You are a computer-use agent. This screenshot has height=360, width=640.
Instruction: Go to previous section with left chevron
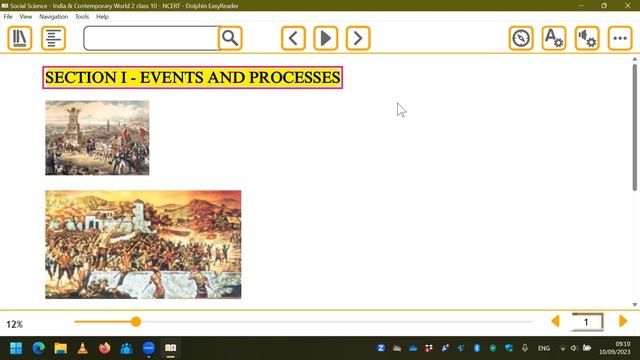(x=293, y=38)
